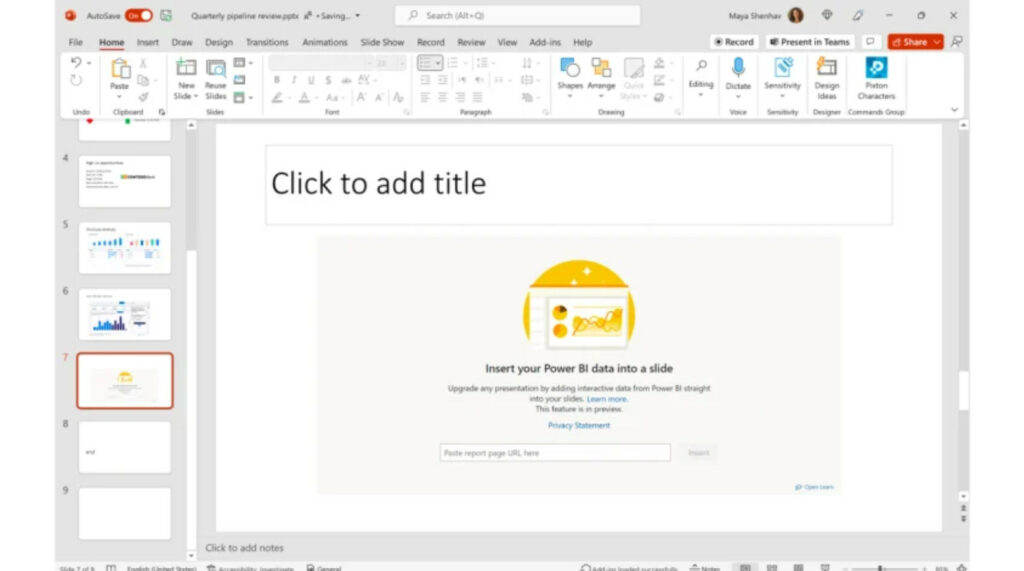Click the Reset slide icon
The image size is (1024, 571).
[240, 80]
